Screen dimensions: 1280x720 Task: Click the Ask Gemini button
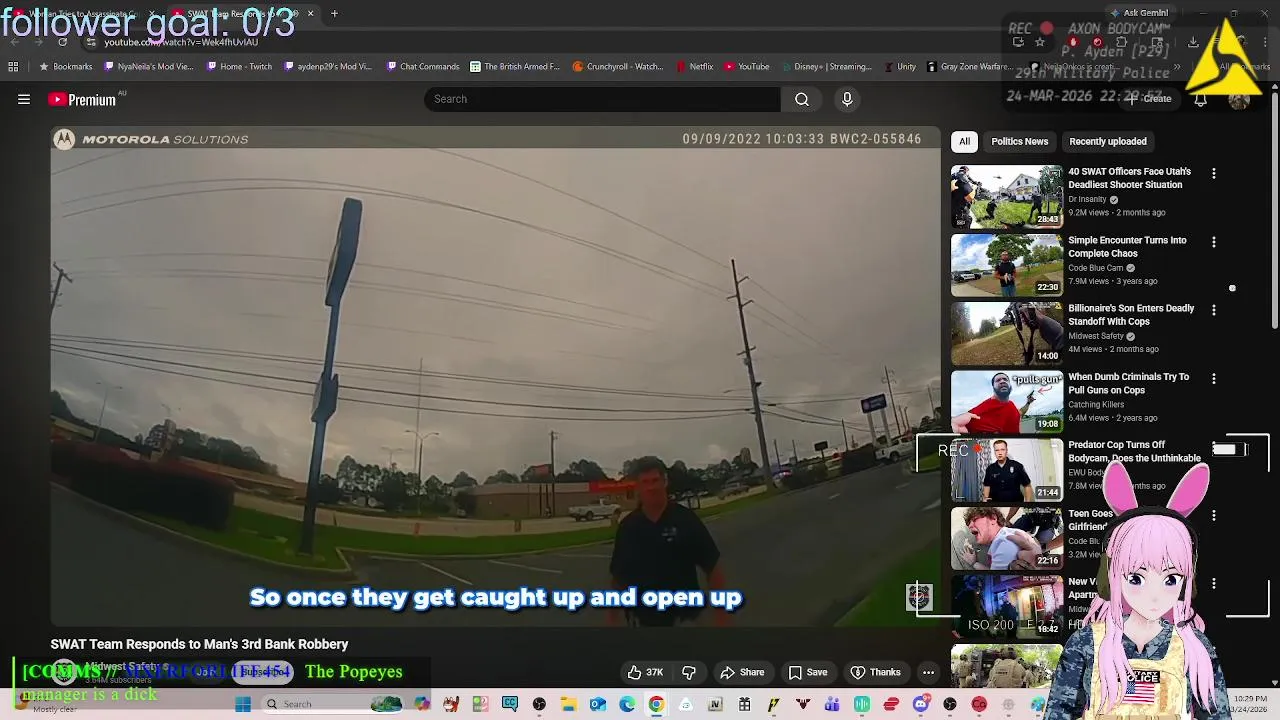coord(1139,13)
